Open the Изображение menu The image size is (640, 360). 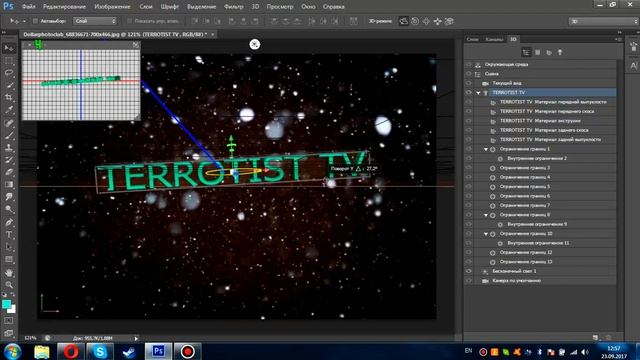point(112,7)
